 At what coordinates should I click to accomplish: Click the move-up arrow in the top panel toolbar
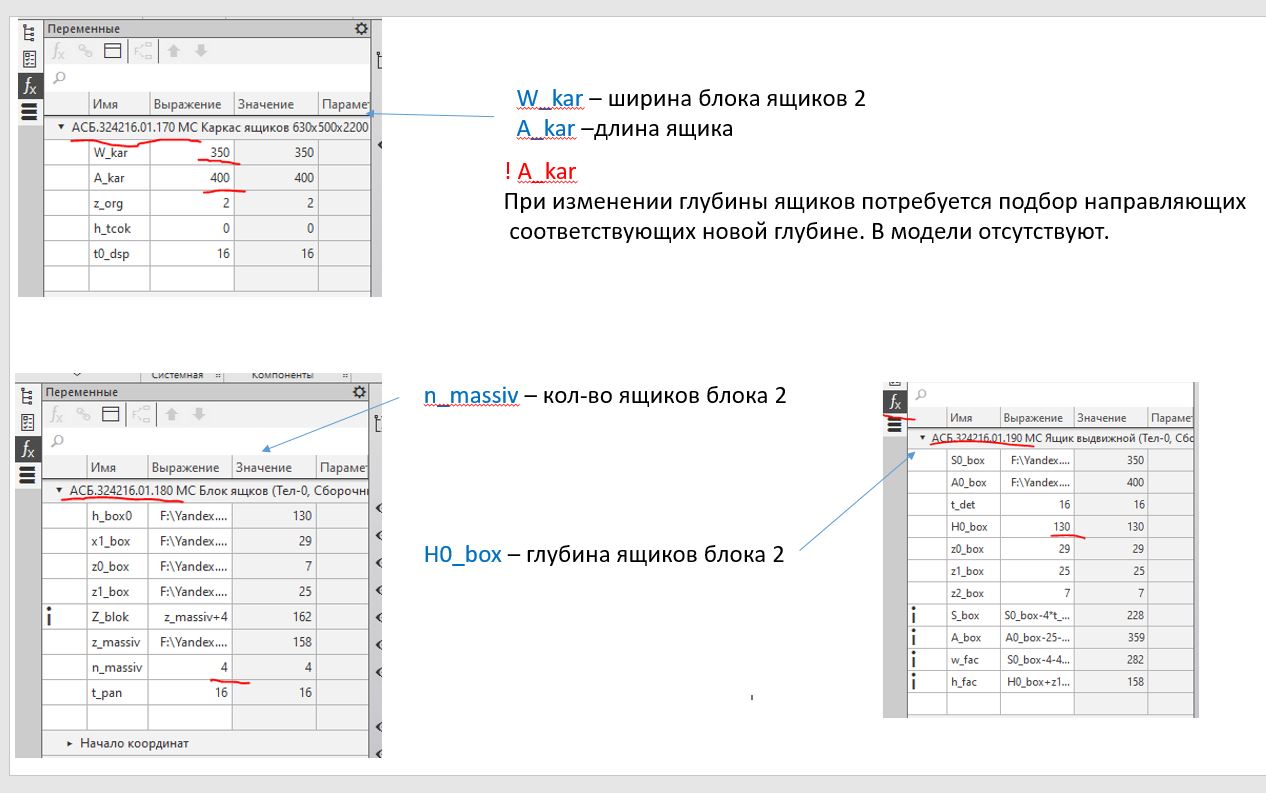click(173, 51)
